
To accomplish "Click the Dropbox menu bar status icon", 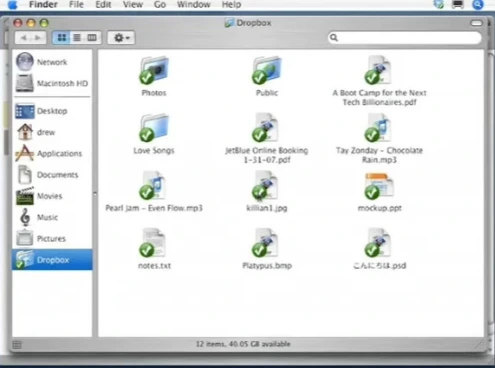I will [439, 4].
